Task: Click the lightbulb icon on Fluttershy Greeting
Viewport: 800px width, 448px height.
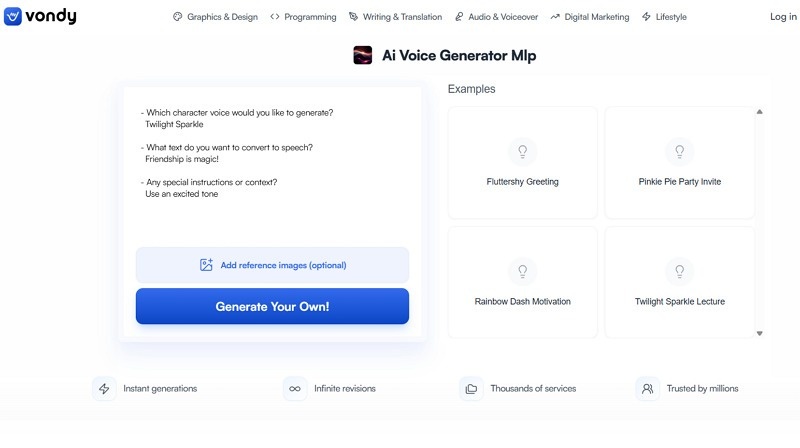Action: coord(522,152)
